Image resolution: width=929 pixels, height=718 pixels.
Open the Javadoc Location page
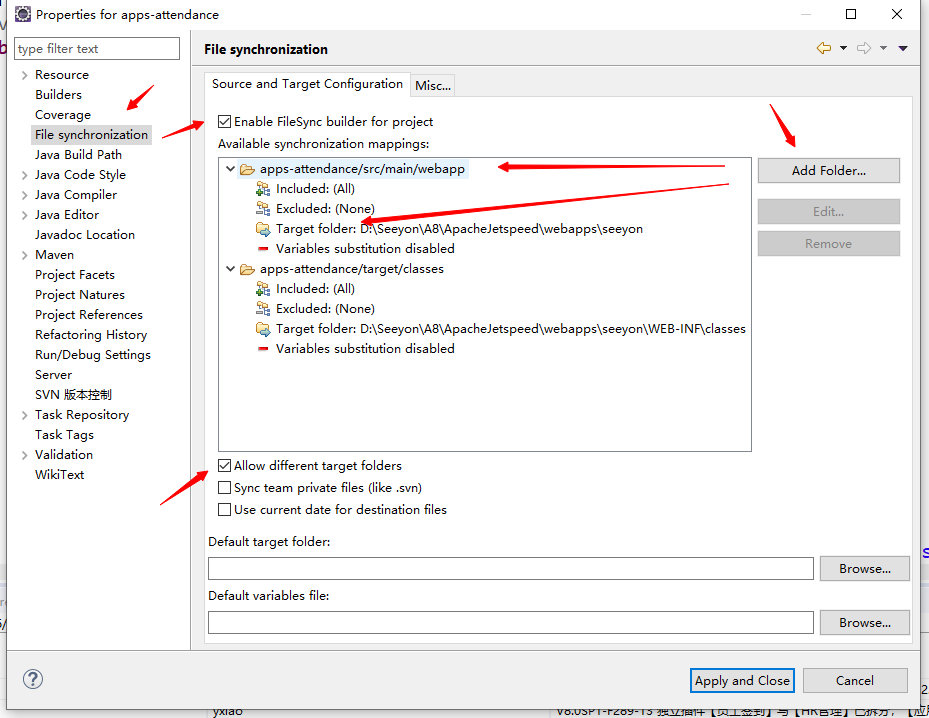(85, 235)
